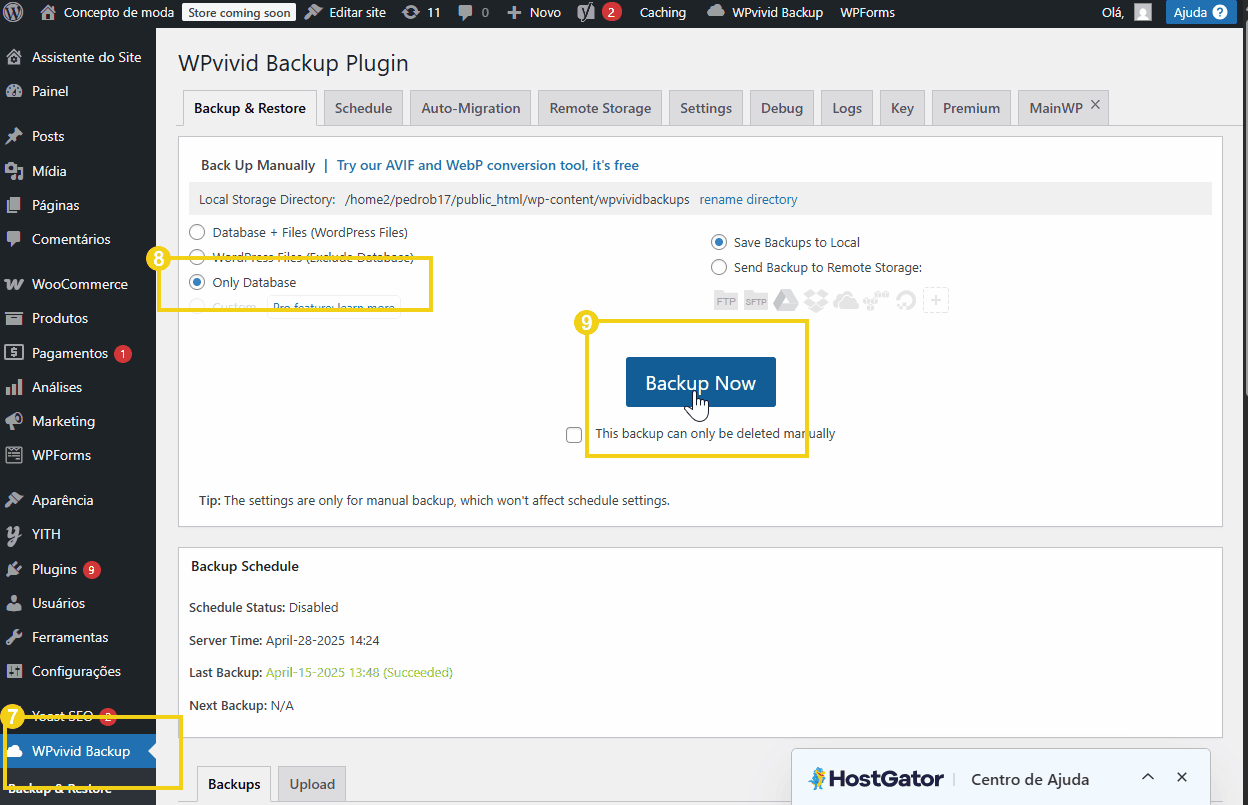Choose OneDrive cloud storage icon

coord(846,300)
